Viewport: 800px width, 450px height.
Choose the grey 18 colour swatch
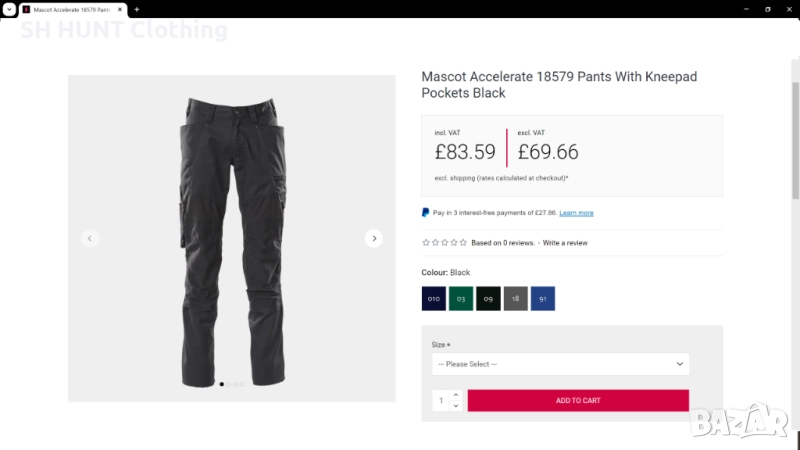[516, 298]
